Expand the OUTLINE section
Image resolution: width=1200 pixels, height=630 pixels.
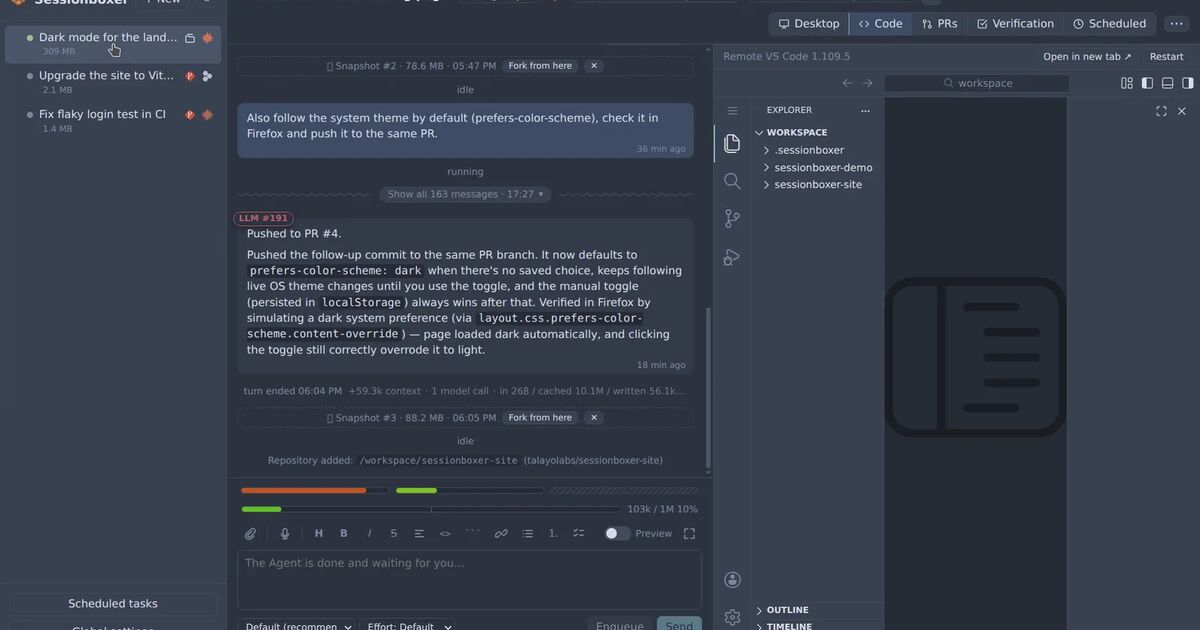(x=787, y=610)
